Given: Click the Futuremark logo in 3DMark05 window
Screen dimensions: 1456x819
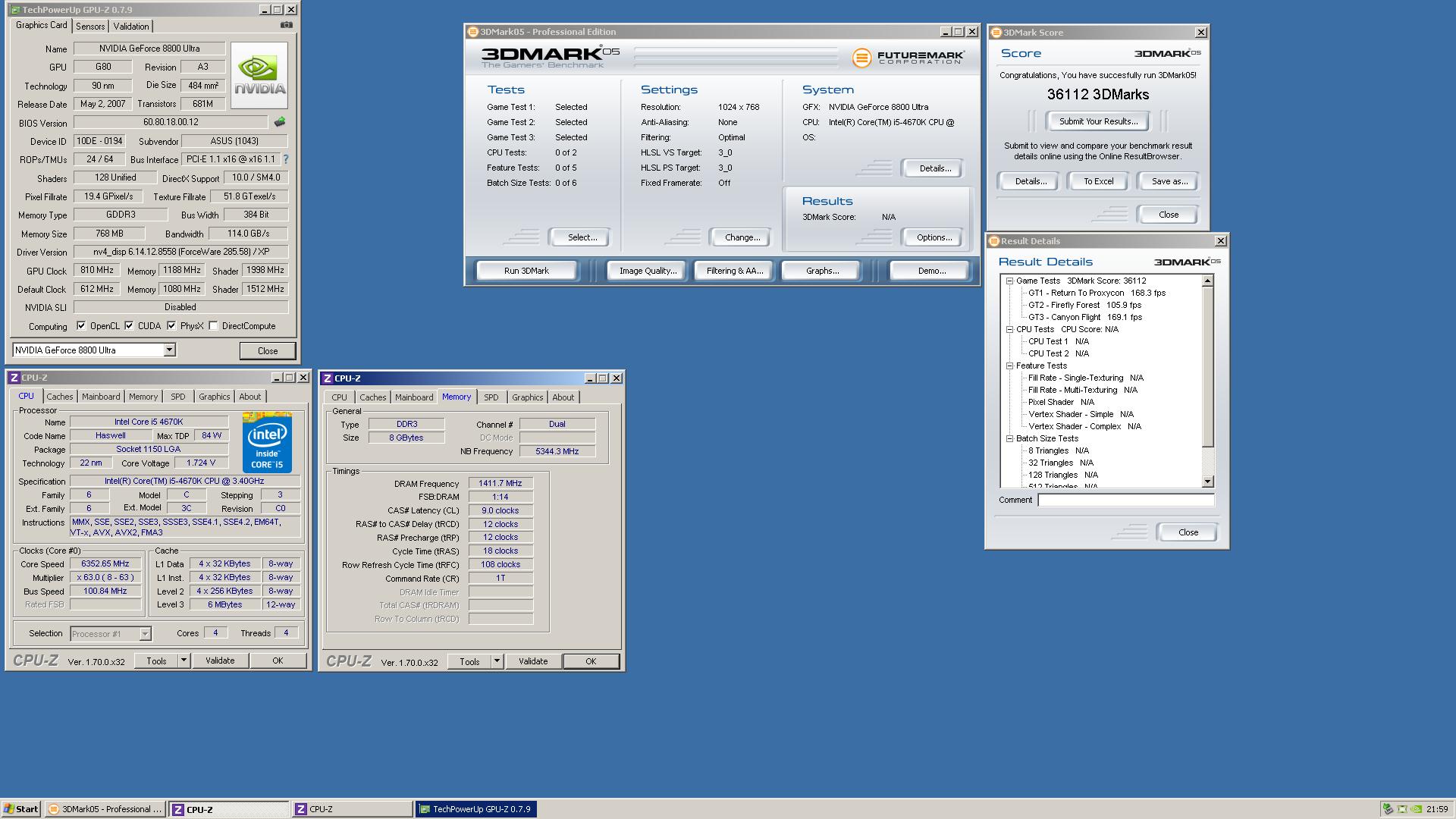Looking at the screenshot, I should click(908, 58).
